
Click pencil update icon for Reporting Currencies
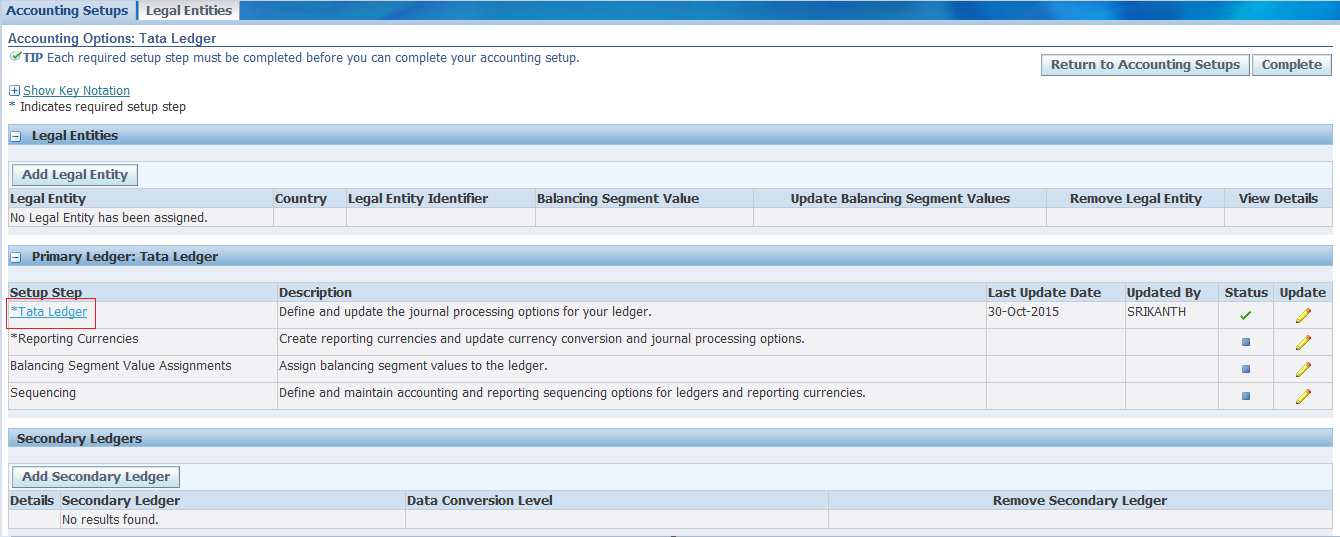(x=1302, y=342)
